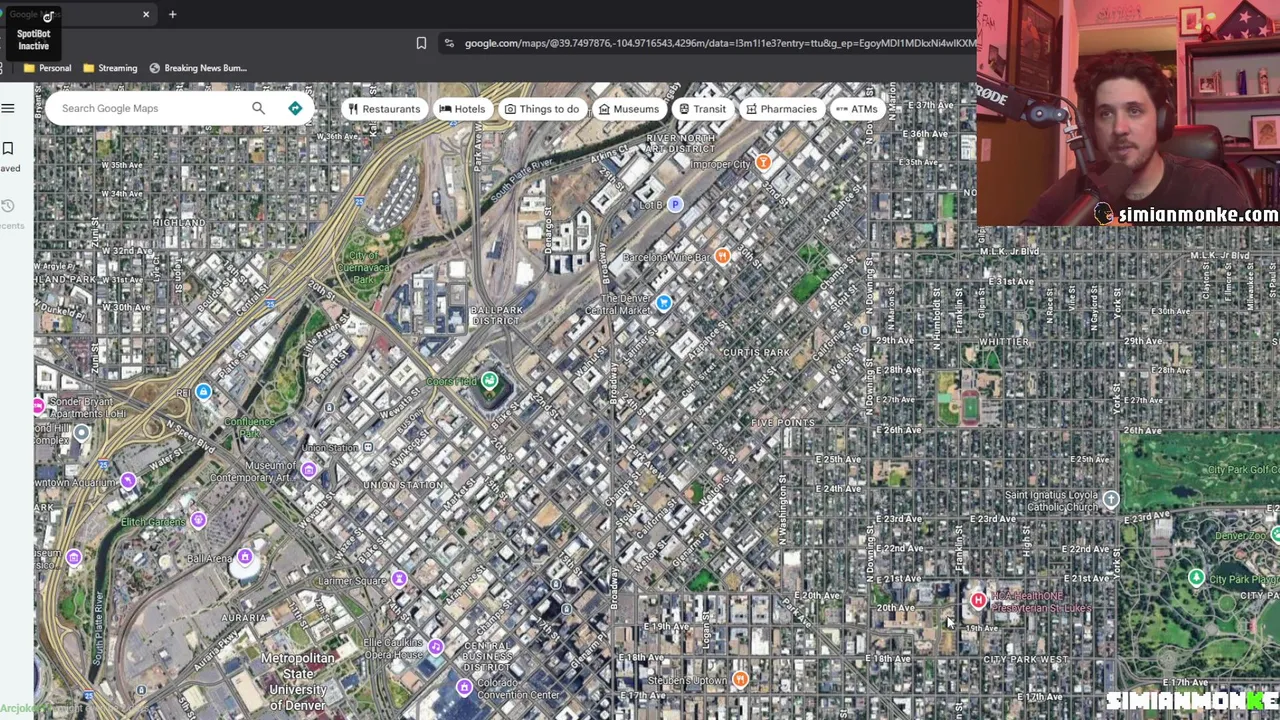Select the Museums filter chip
The height and width of the screenshot is (720, 1280).
(629, 109)
